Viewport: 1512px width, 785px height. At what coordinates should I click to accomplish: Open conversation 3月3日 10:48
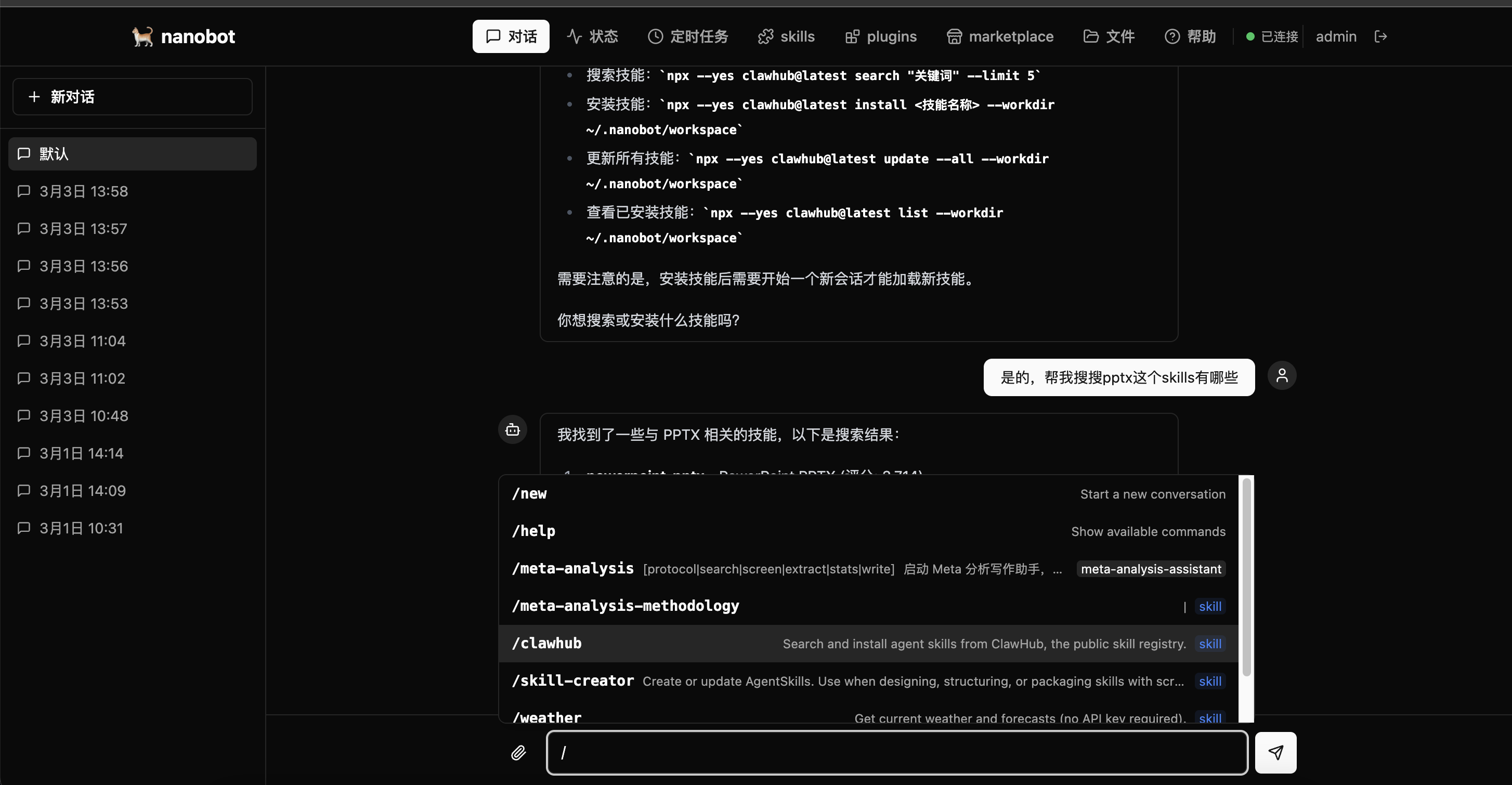point(133,416)
